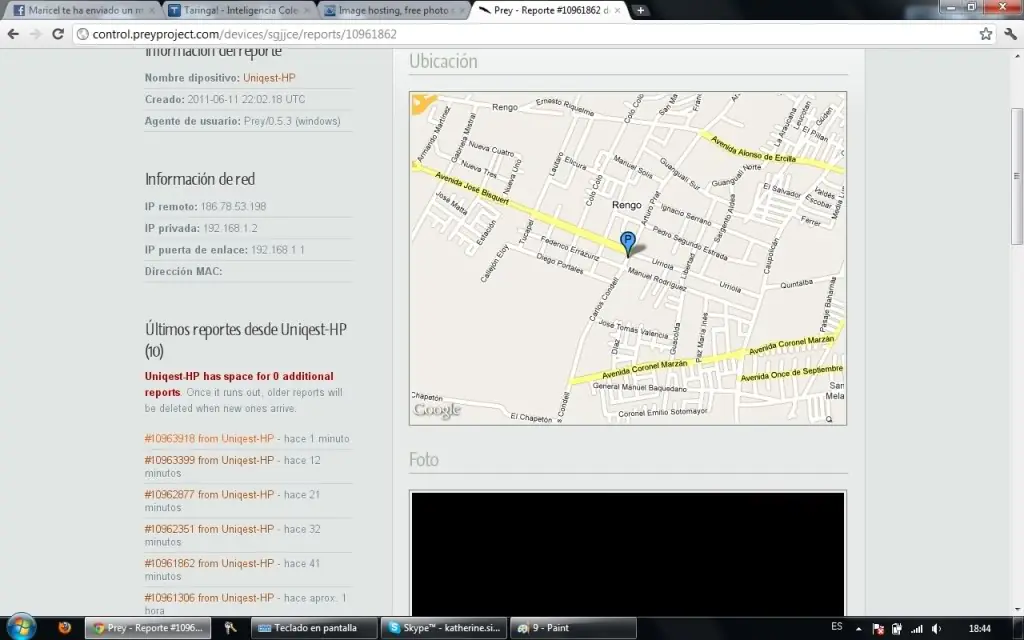Click the page vertical scrollbar thumb

[x=1016, y=176]
